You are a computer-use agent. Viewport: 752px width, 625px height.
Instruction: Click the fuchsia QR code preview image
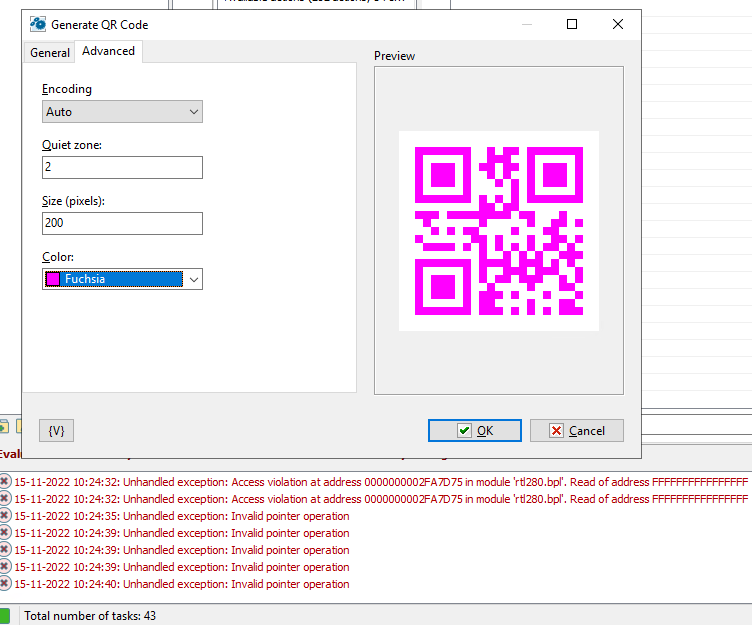click(x=498, y=231)
